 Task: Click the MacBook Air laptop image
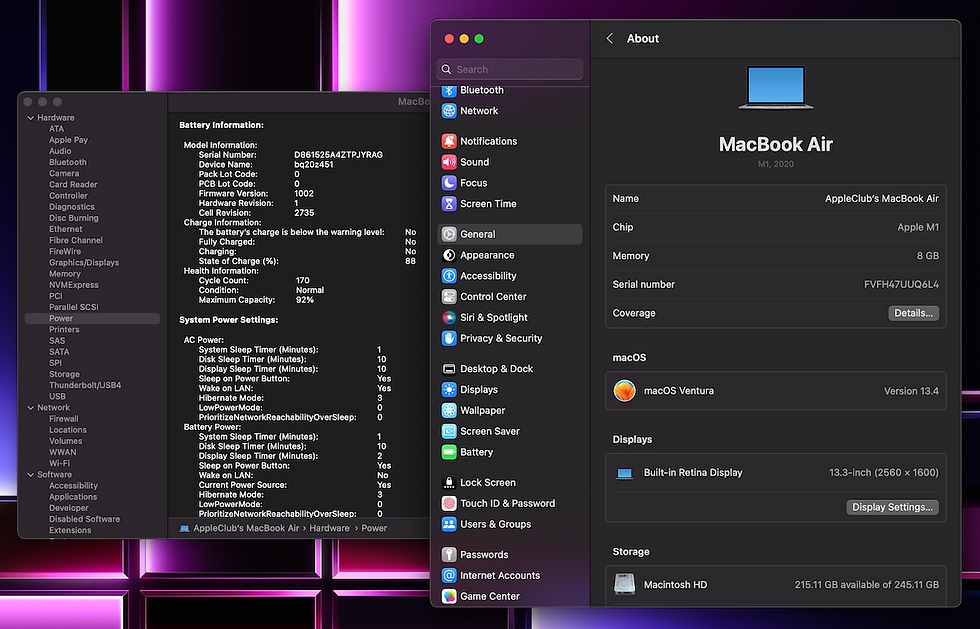tap(776, 88)
